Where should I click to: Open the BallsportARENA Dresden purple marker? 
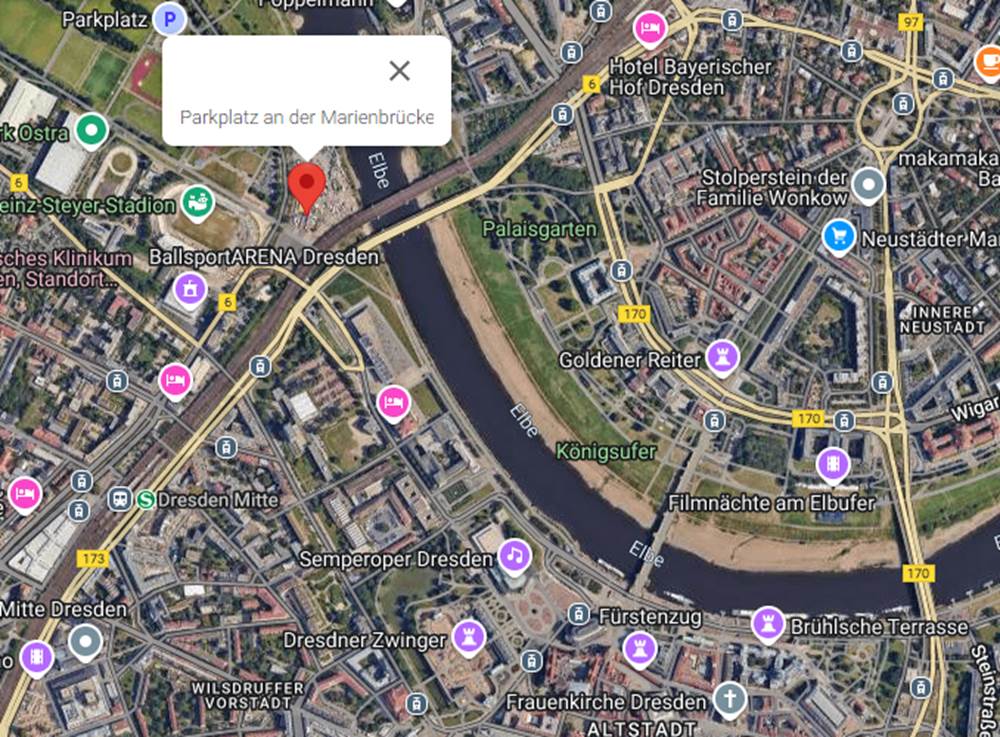[191, 290]
